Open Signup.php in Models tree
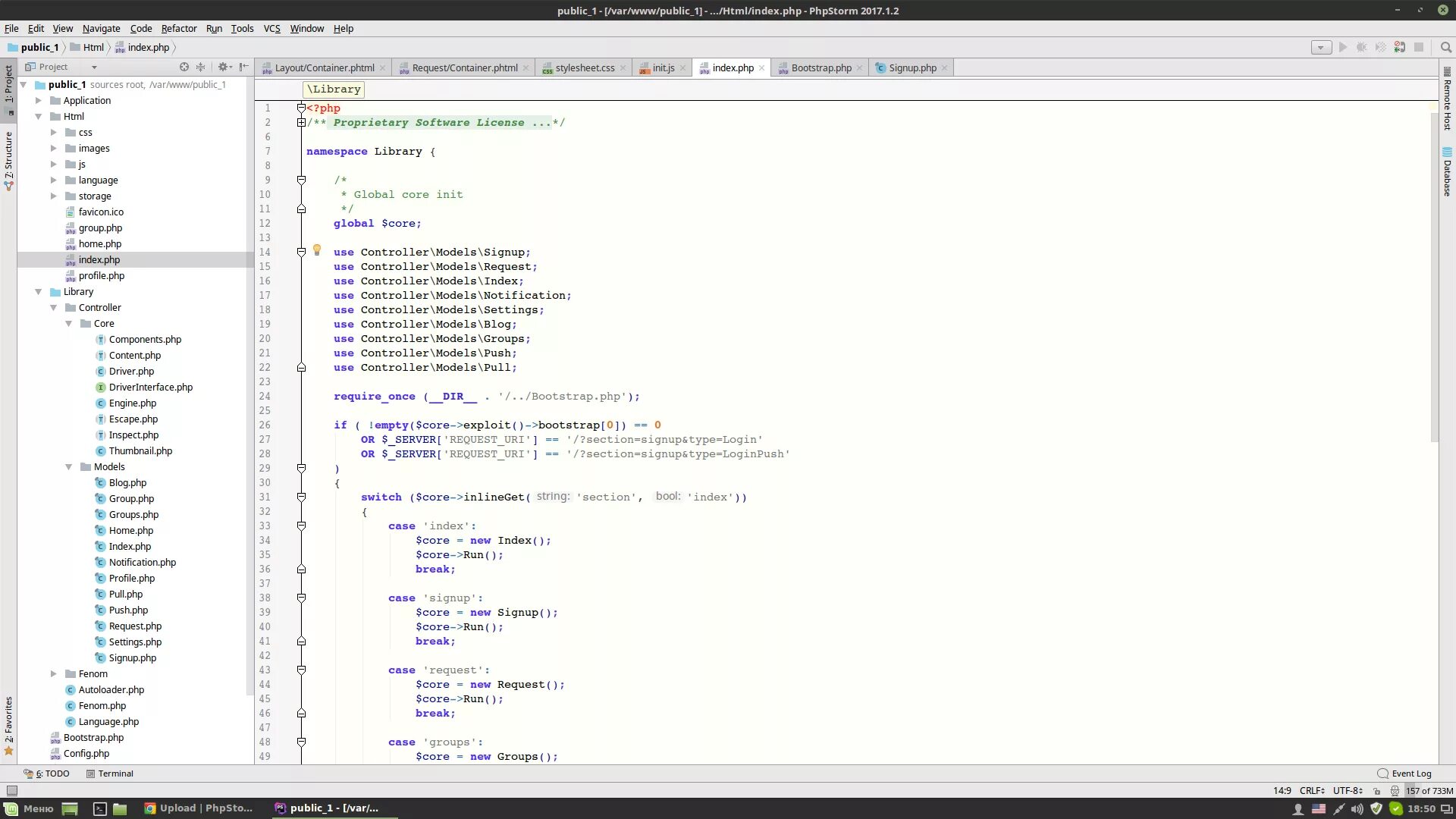 132,658
